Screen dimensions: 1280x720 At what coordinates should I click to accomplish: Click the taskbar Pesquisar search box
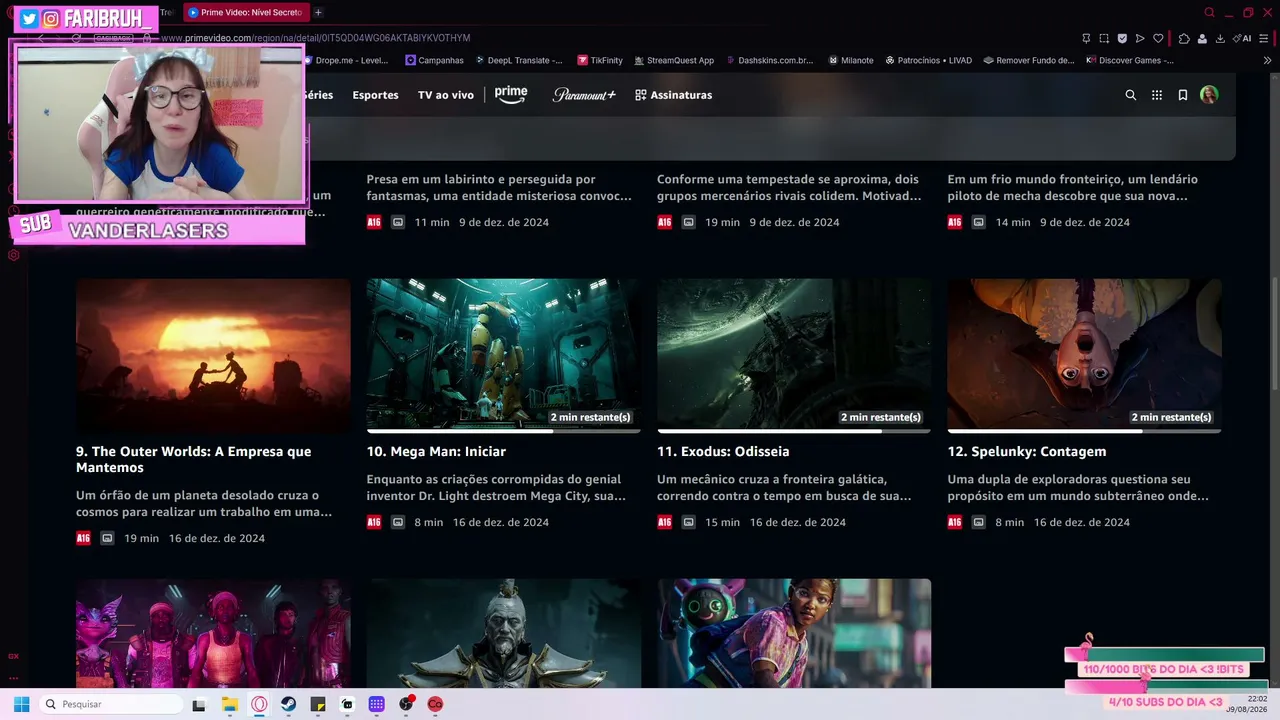coord(111,704)
